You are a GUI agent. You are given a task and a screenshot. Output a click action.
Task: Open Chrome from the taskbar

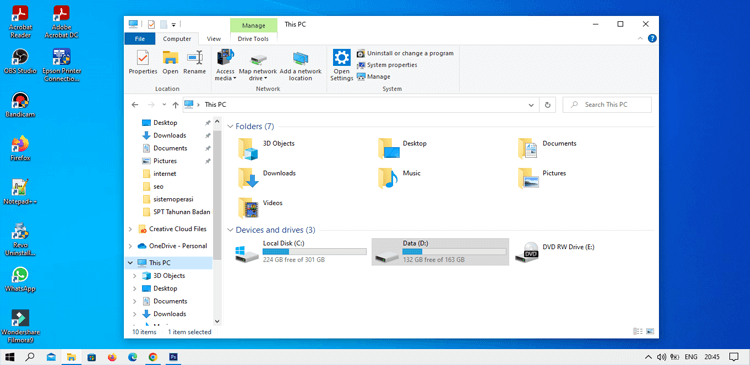click(x=153, y=357)
